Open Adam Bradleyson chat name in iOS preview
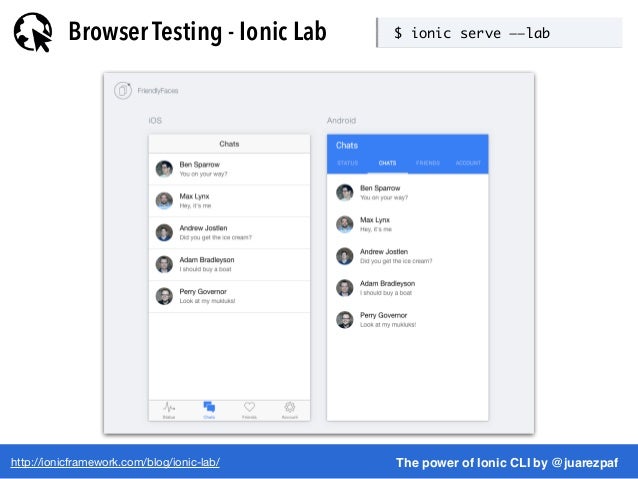The width and height of the screenshot is (638, 479). point(207,260)
